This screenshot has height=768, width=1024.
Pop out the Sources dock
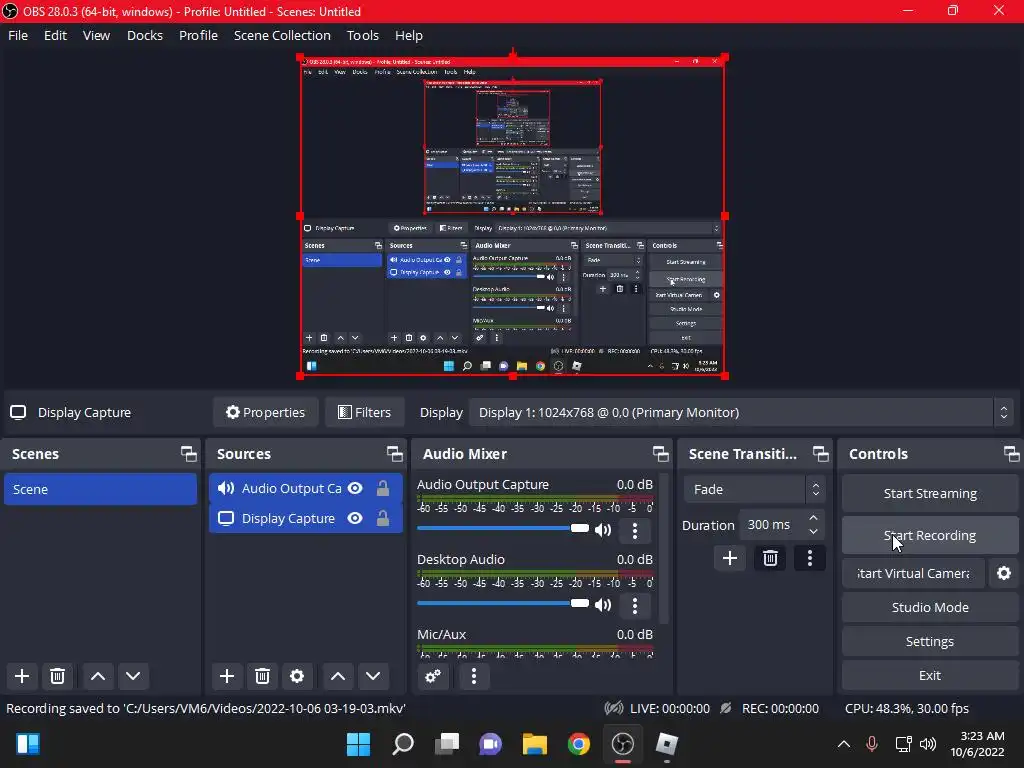394,454
